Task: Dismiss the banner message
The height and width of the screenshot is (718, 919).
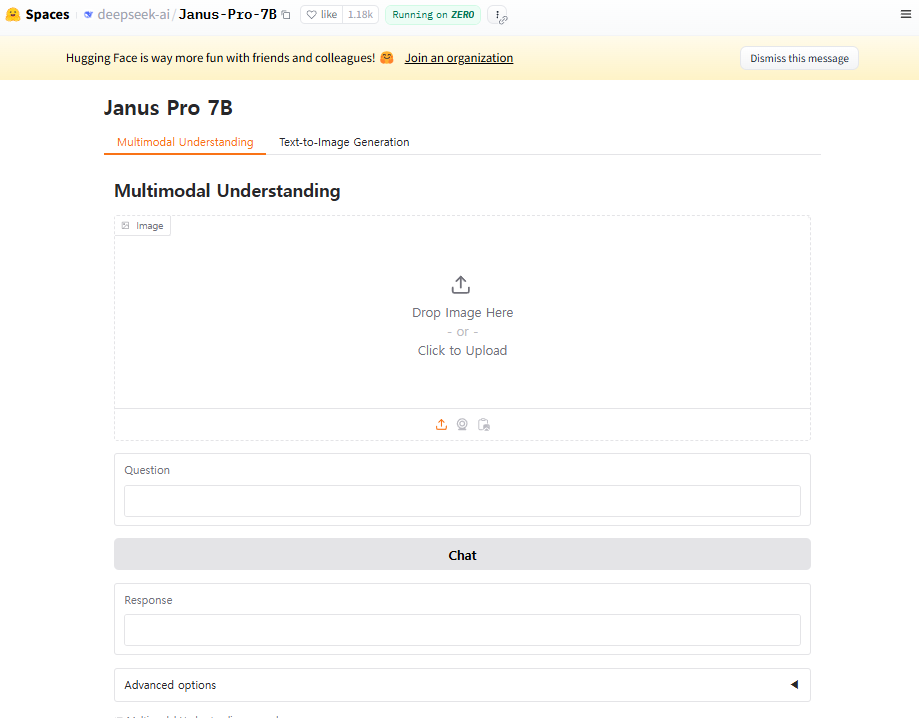Action: point(799,58)
